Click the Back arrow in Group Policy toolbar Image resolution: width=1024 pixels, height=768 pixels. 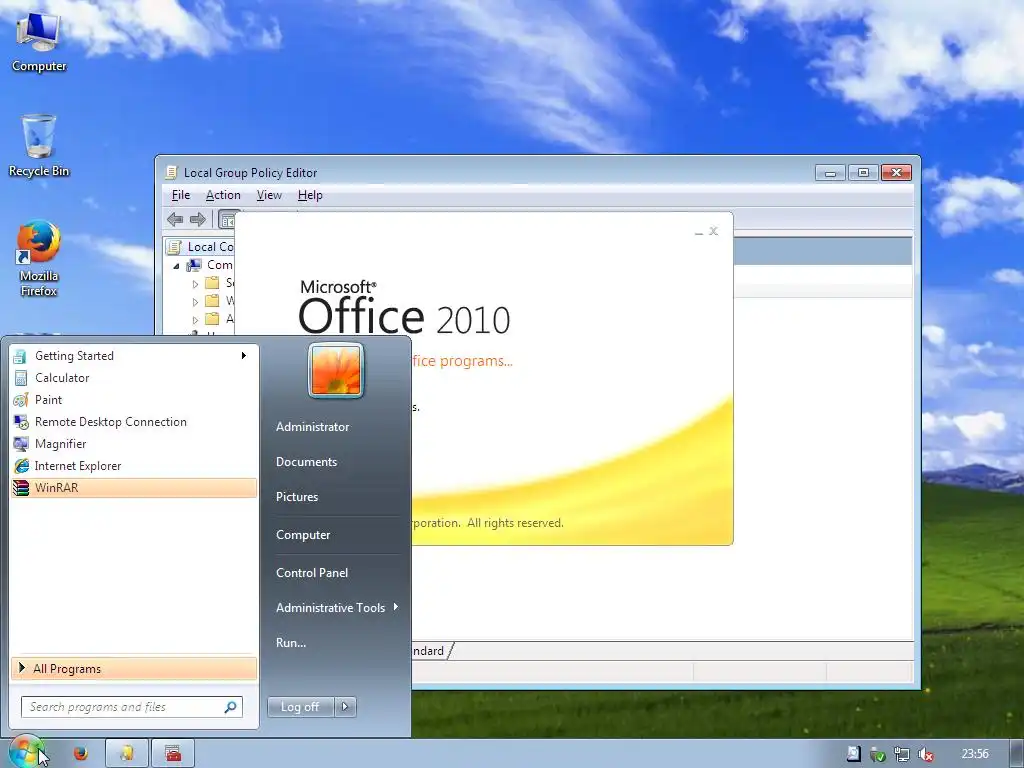(175, 219)
